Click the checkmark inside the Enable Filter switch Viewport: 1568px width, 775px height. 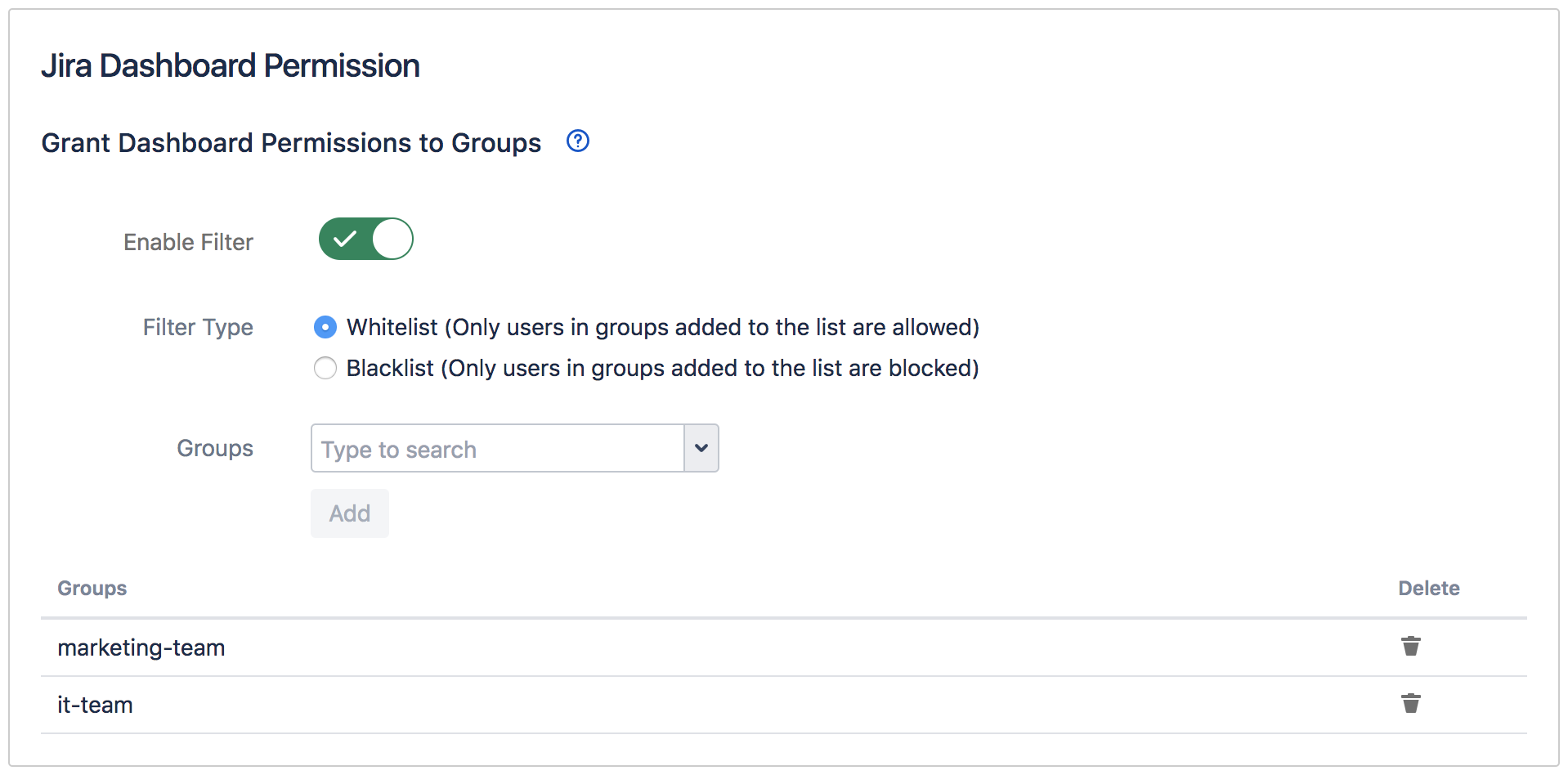tap(346, 239)
